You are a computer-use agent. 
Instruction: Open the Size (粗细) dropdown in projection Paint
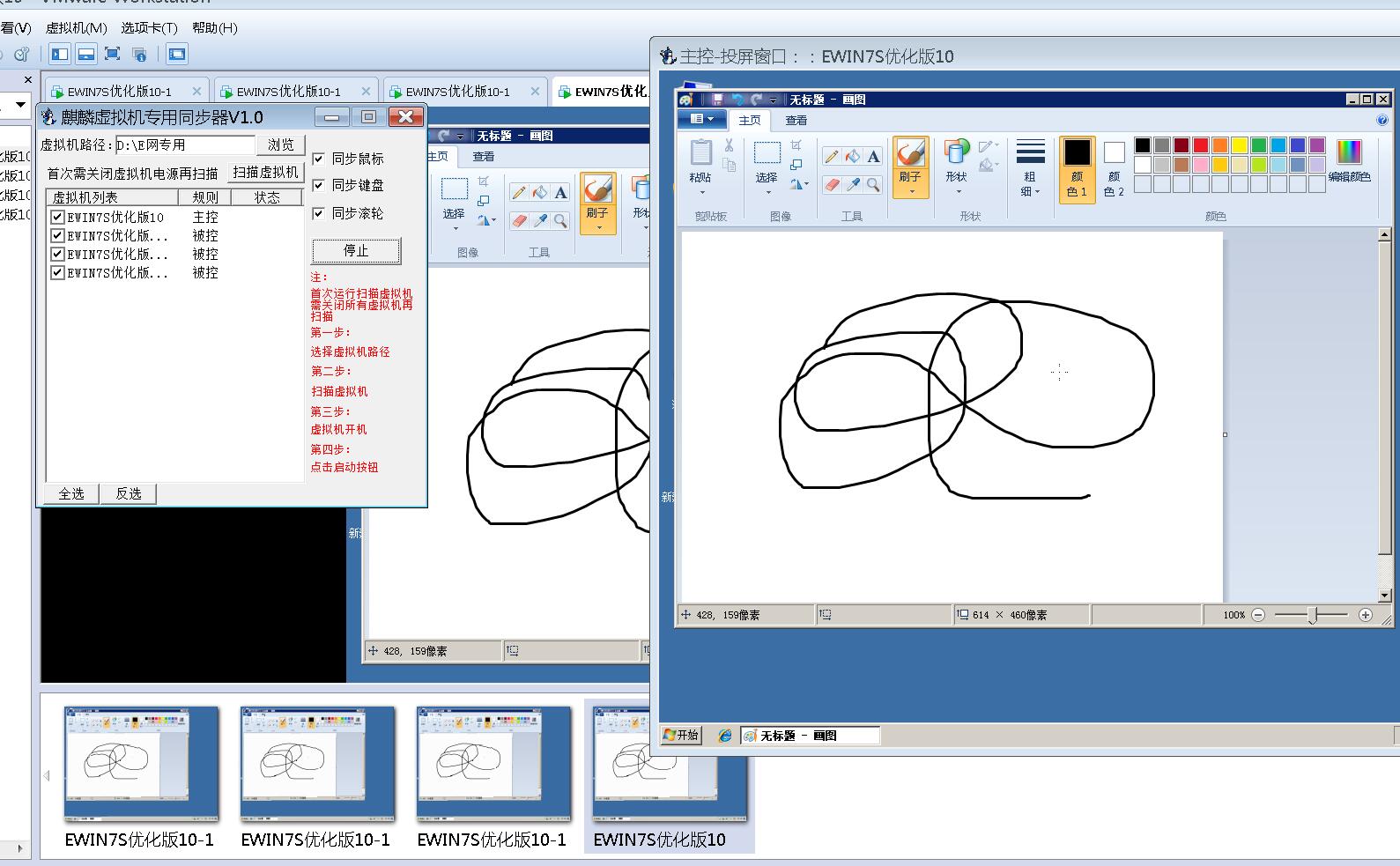point(1030,167)
